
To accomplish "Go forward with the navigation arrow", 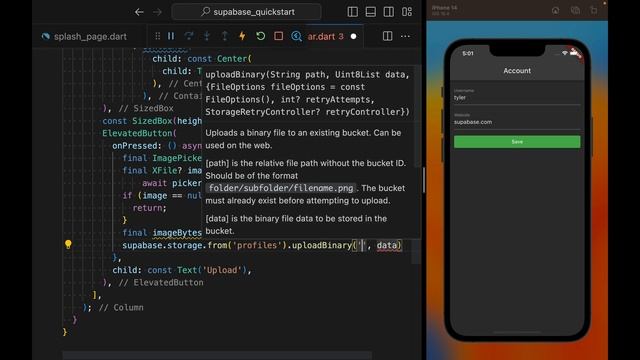I will 157,12.
